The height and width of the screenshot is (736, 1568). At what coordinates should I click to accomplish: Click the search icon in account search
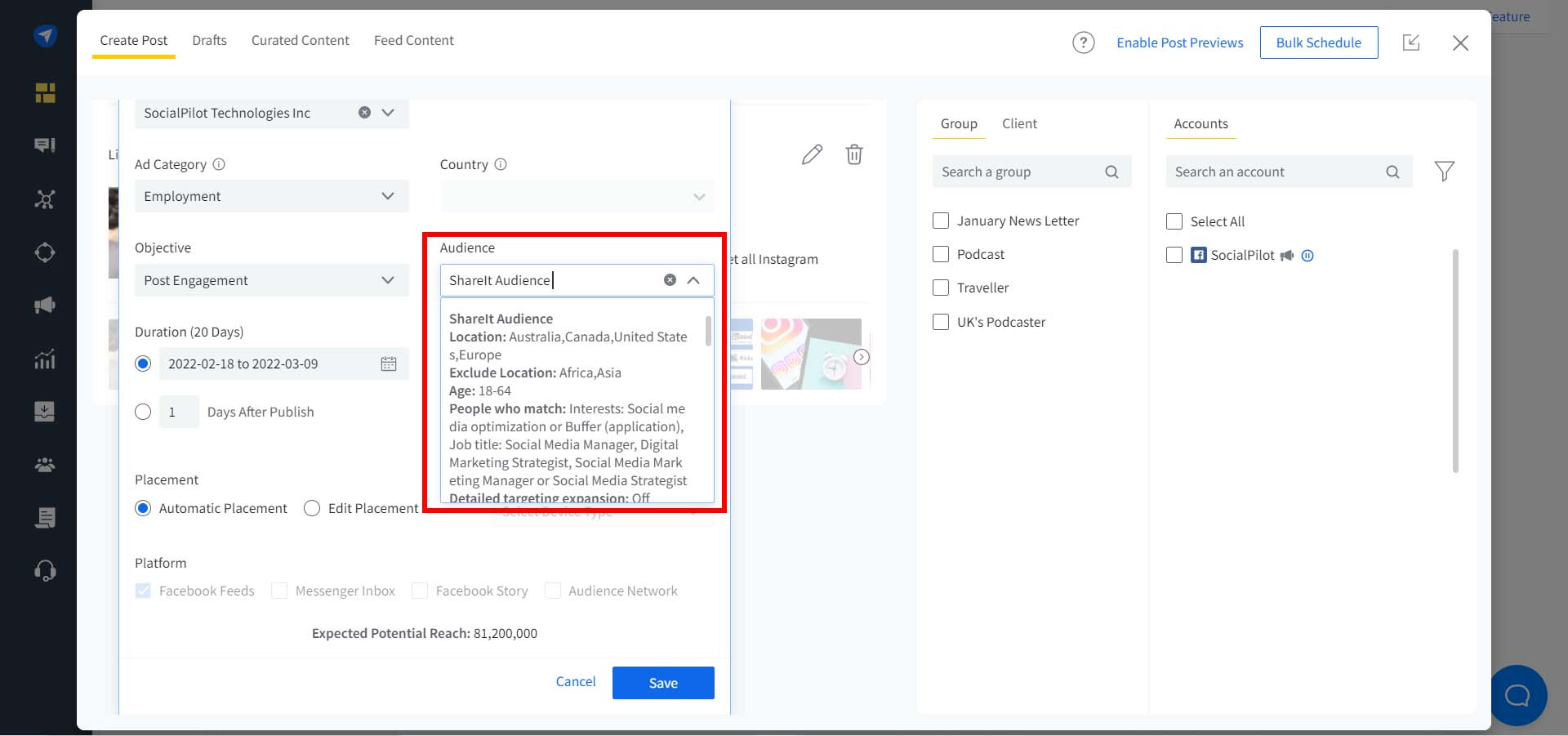point(1392,172)
